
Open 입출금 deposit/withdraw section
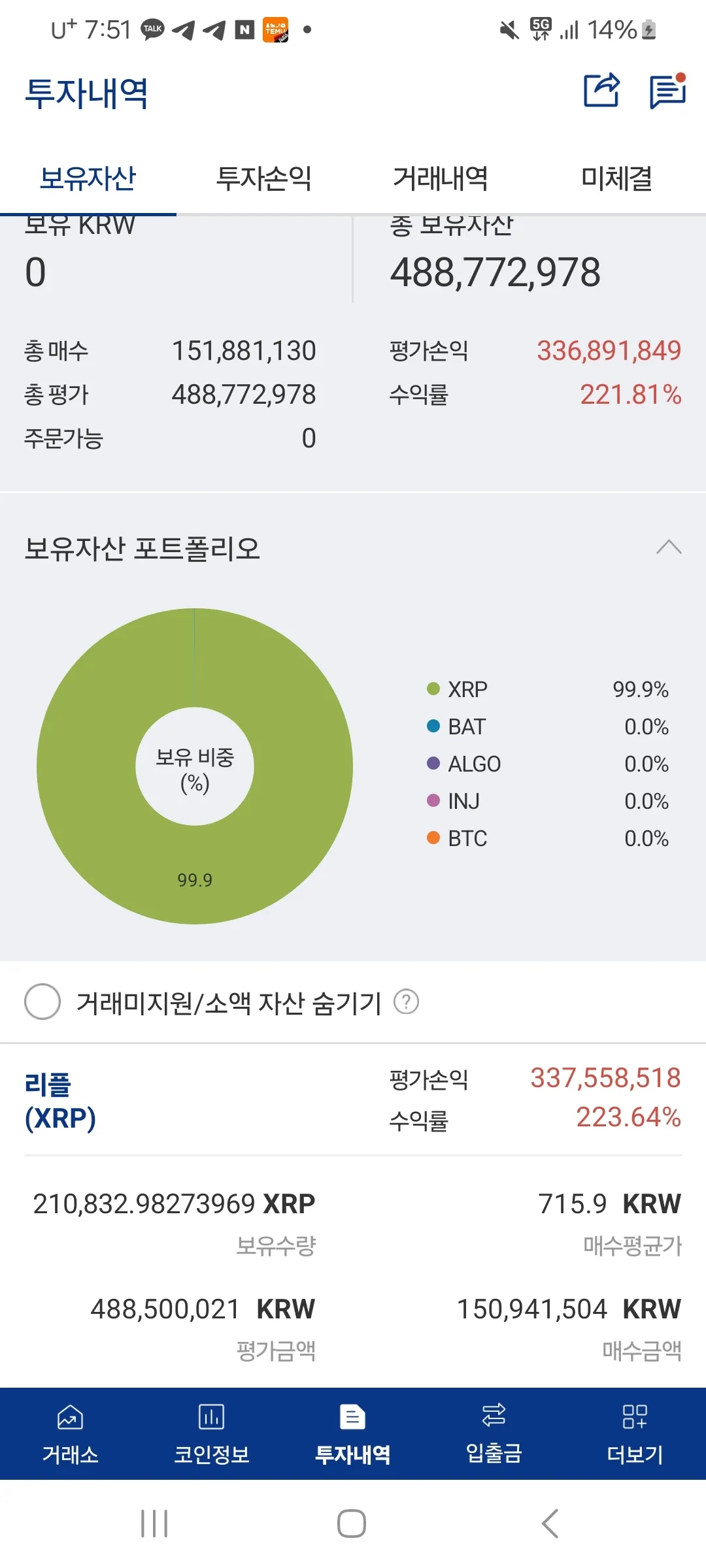coord(494,1433)
